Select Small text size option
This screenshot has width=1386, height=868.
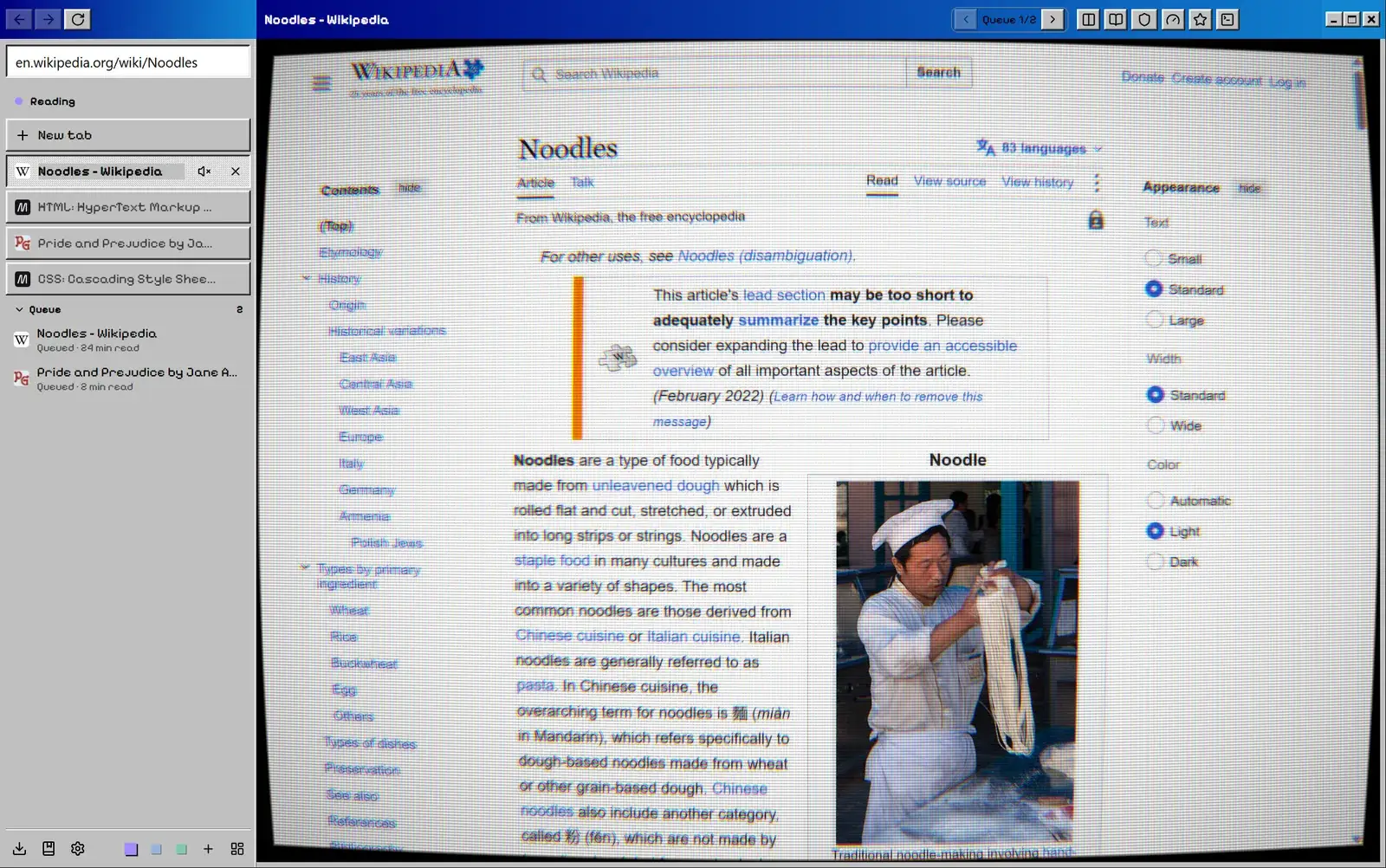pos(1154,257)
